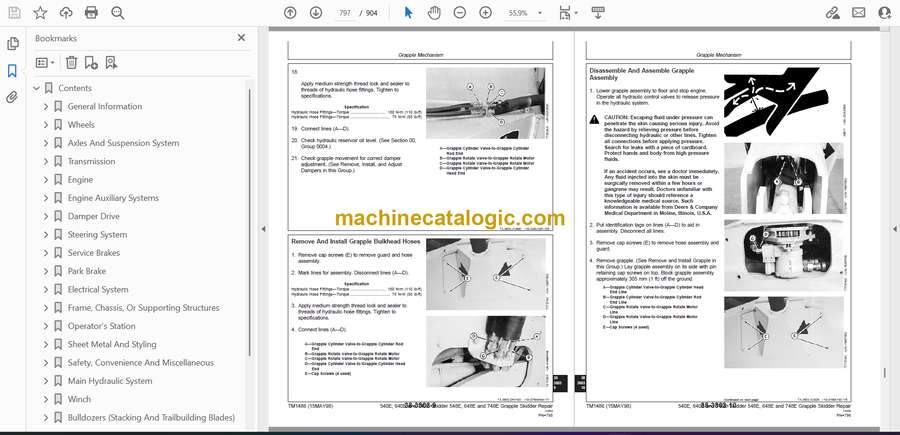Click 'Remove And Install Grapple Bulkhead Hoses' heading
Image resolution: width=900 pixels, height=435 pixels.
(355, 242)
